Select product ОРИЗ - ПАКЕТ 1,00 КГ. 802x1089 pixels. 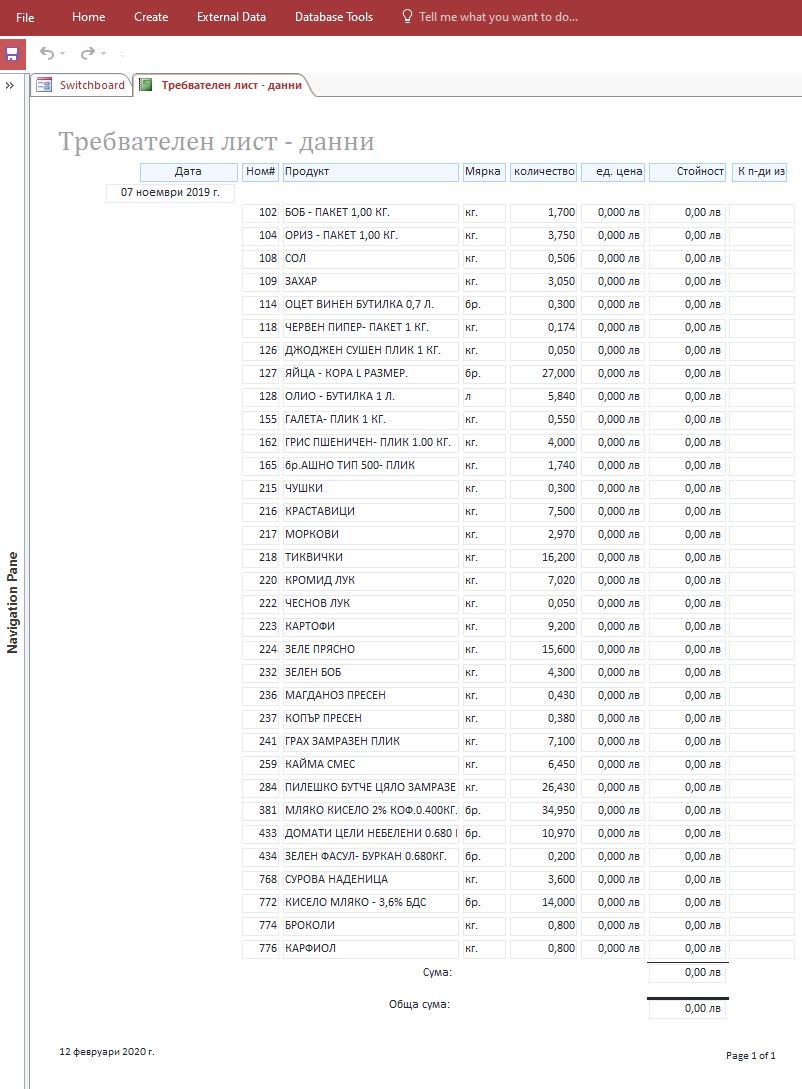(371, 235)
